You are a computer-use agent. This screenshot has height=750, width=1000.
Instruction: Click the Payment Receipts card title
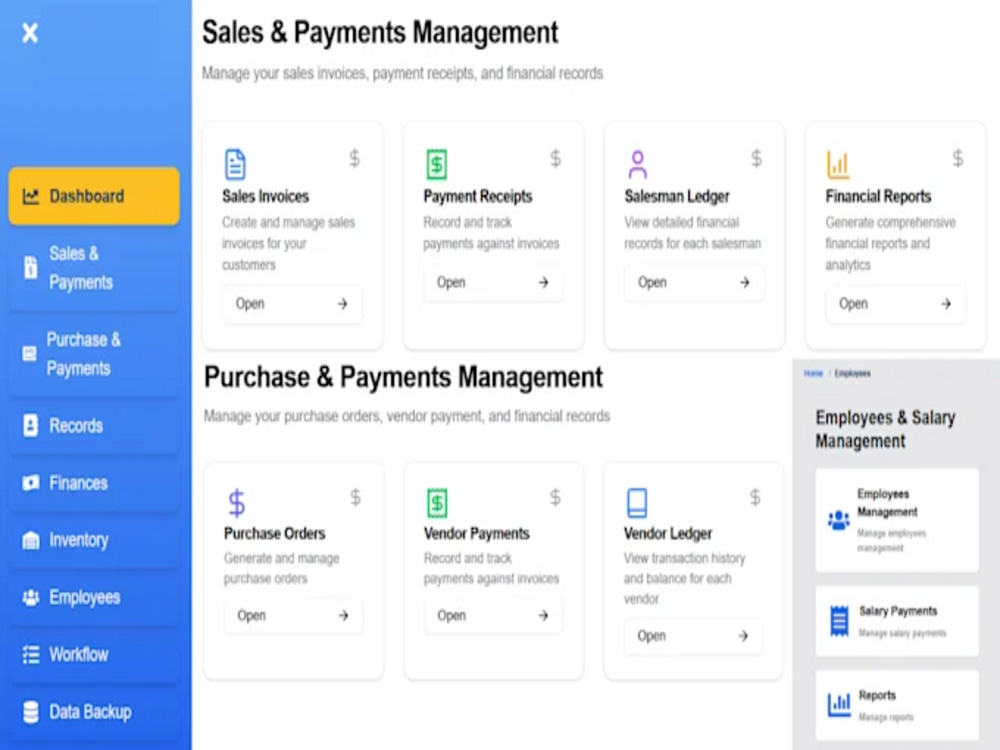478,196
